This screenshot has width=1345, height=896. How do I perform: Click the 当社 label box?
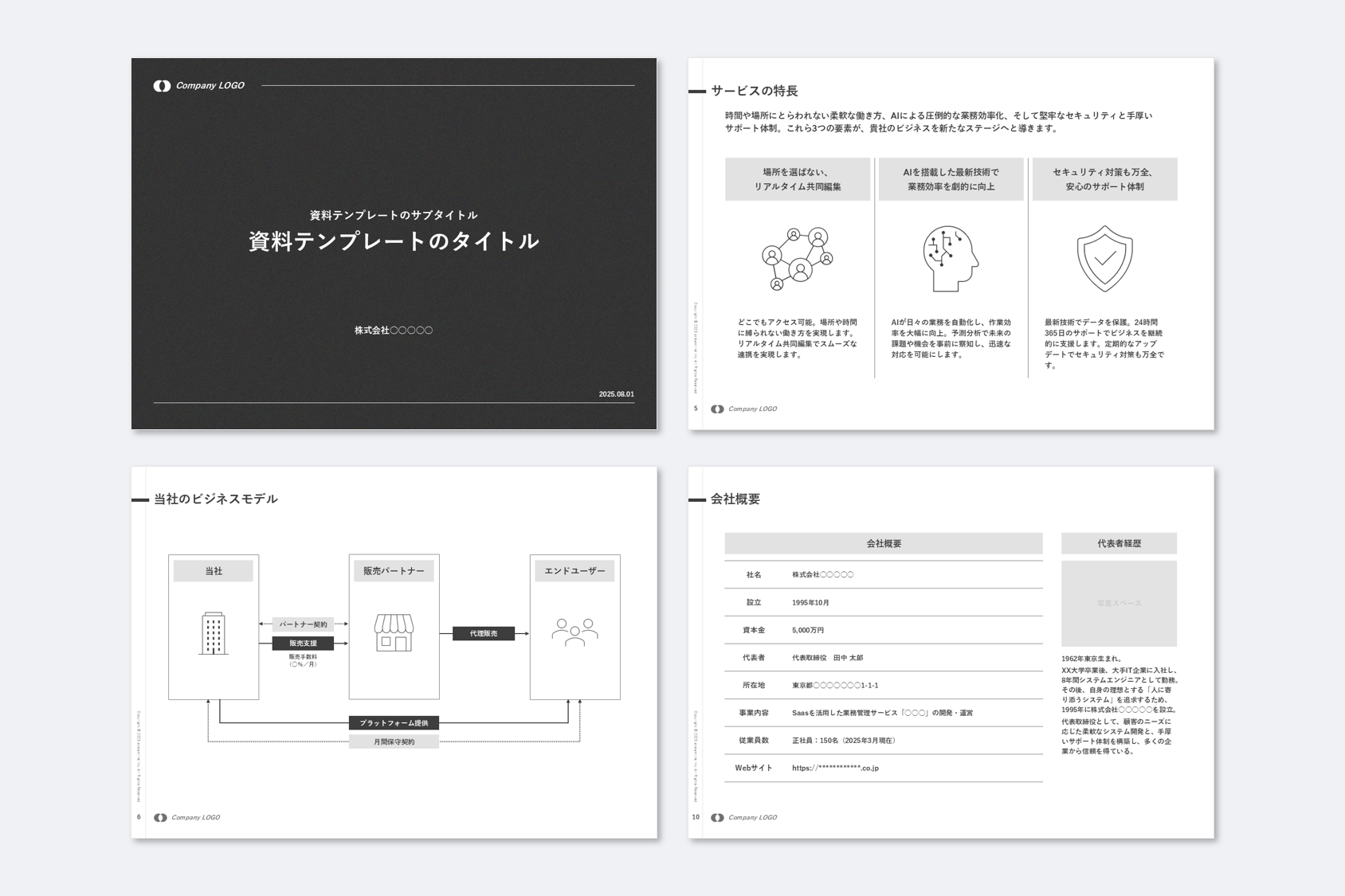pyautogui.click(x=213, y=571)
